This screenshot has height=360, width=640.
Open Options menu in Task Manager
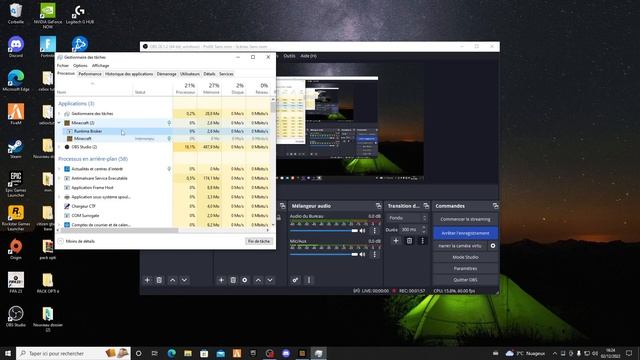(x=80, y=65)
